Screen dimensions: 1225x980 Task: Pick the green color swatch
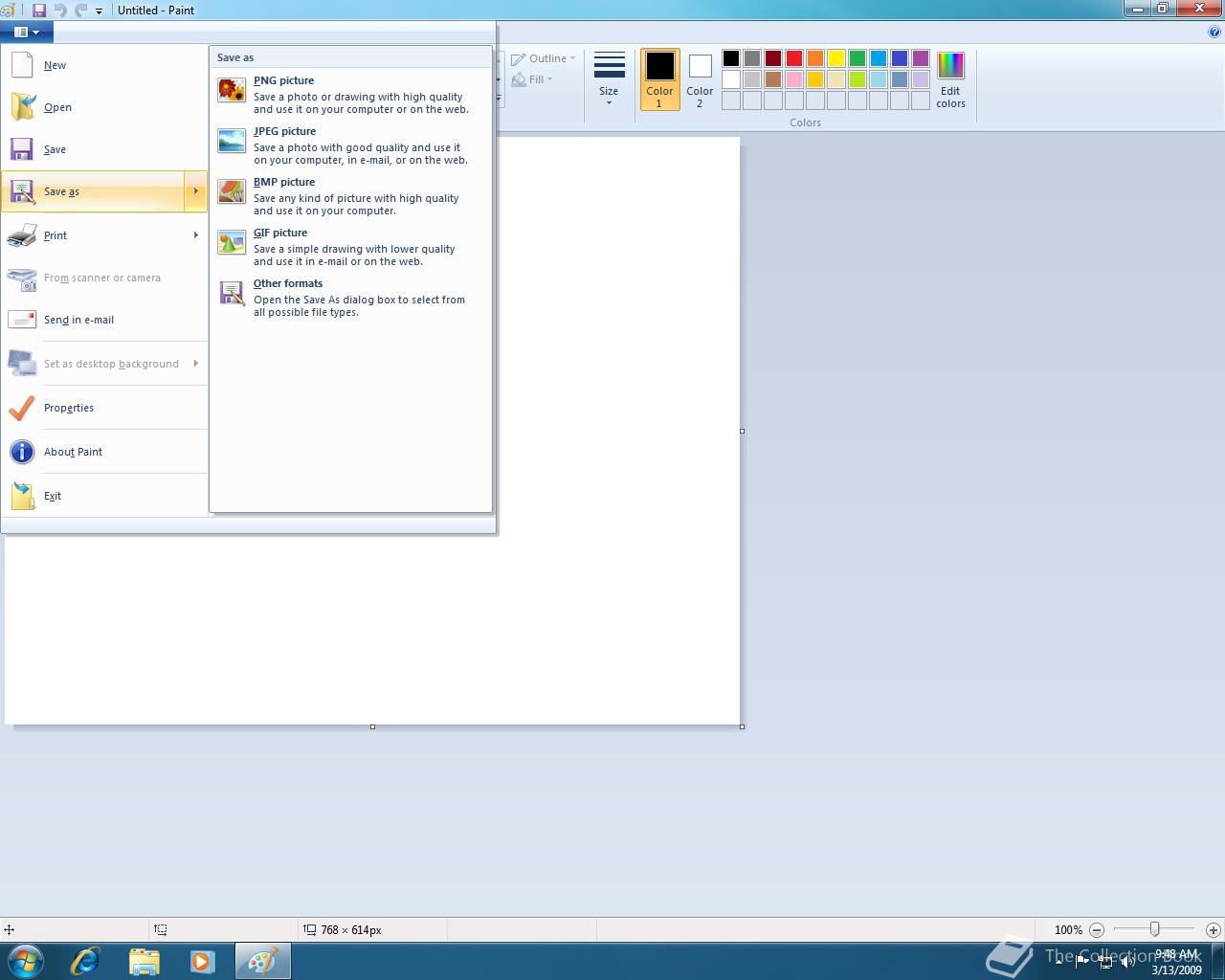[x=857, y=58]
